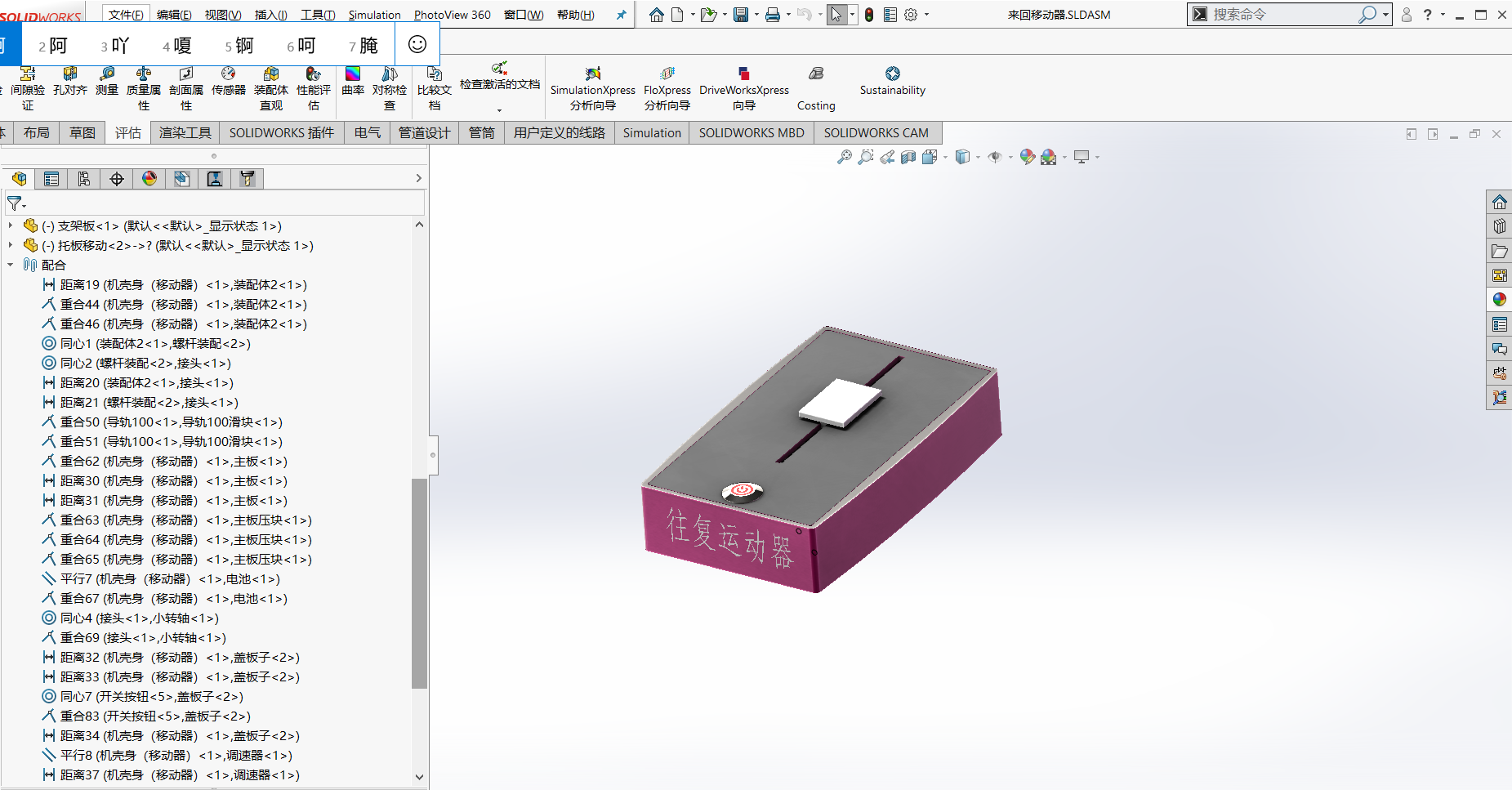Switch to the SOLIDWORKS CAM tab
This screenshot has height=790, width=1512.
[x=876, y=132]
